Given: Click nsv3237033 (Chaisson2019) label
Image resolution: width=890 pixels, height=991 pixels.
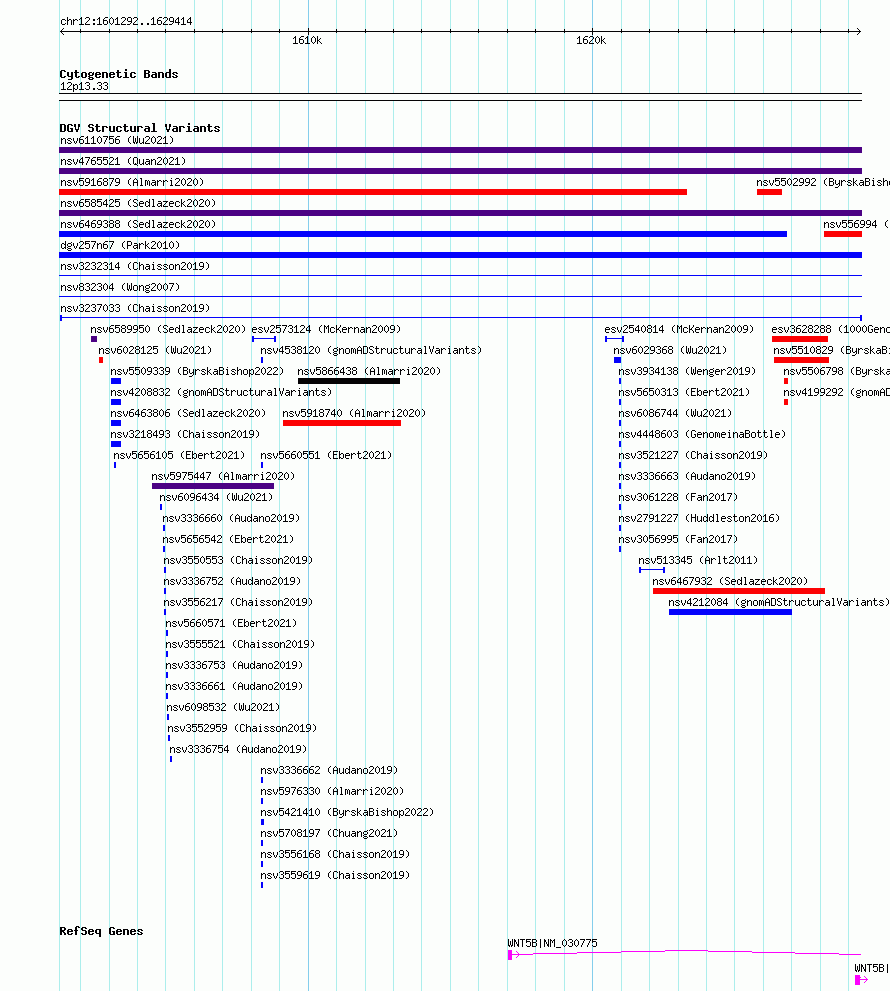Looking at the screenshot, I should coord(135,308).
